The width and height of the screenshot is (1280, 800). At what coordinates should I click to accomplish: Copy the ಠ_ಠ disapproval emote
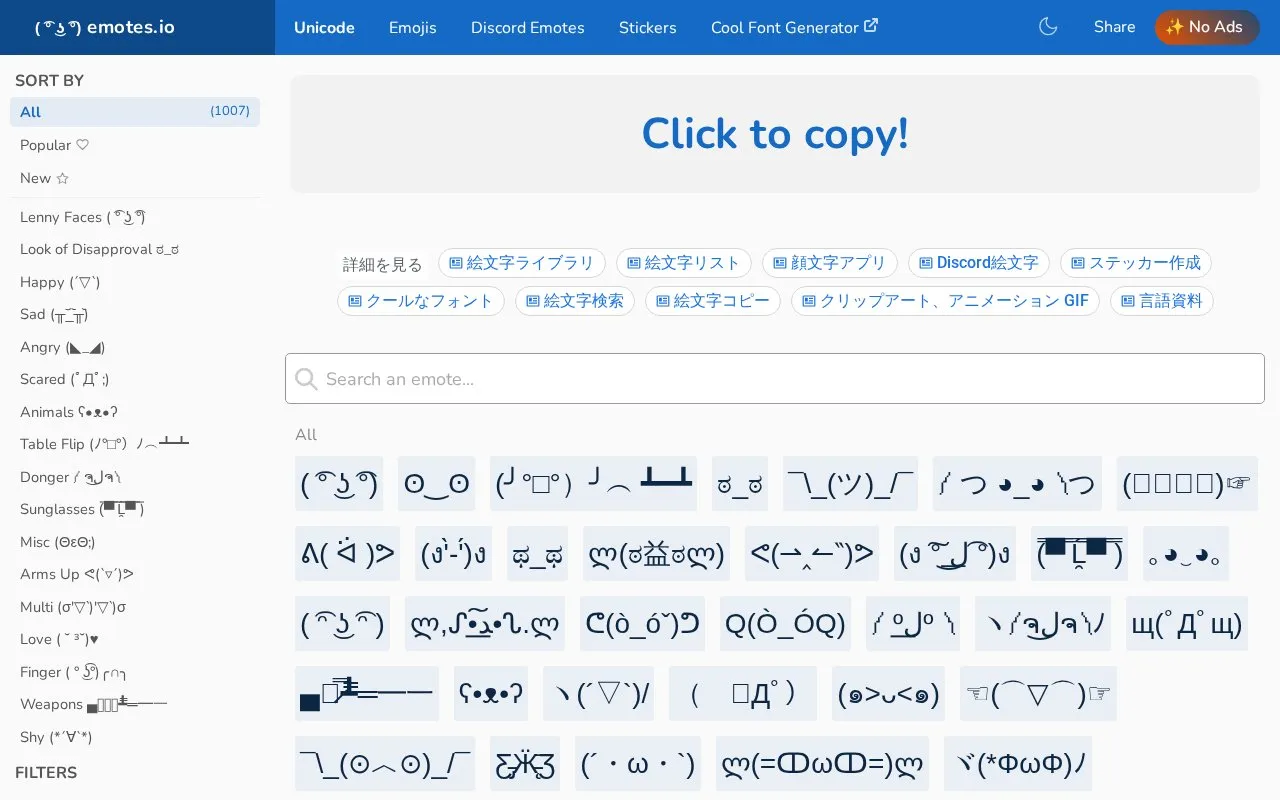point(740,484)
